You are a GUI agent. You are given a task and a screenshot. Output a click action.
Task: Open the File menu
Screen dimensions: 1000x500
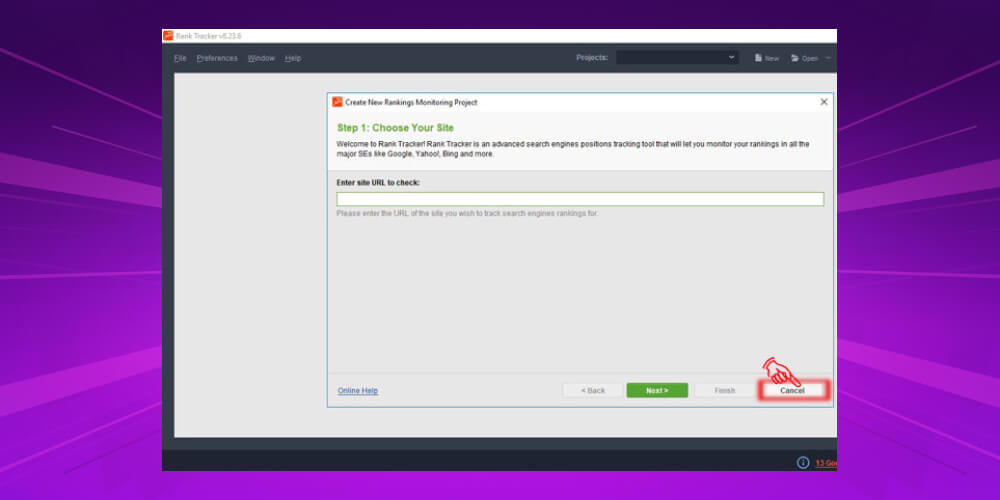pos(180,58)
